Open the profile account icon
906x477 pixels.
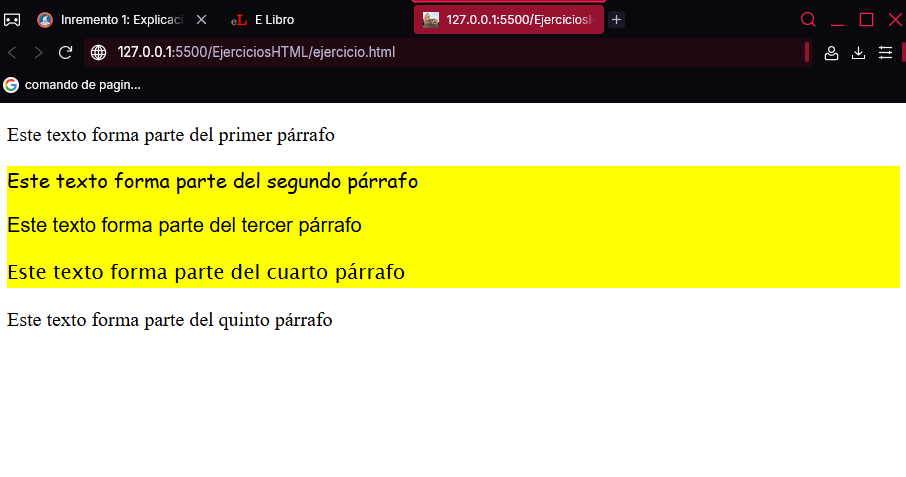pos(831,53)
